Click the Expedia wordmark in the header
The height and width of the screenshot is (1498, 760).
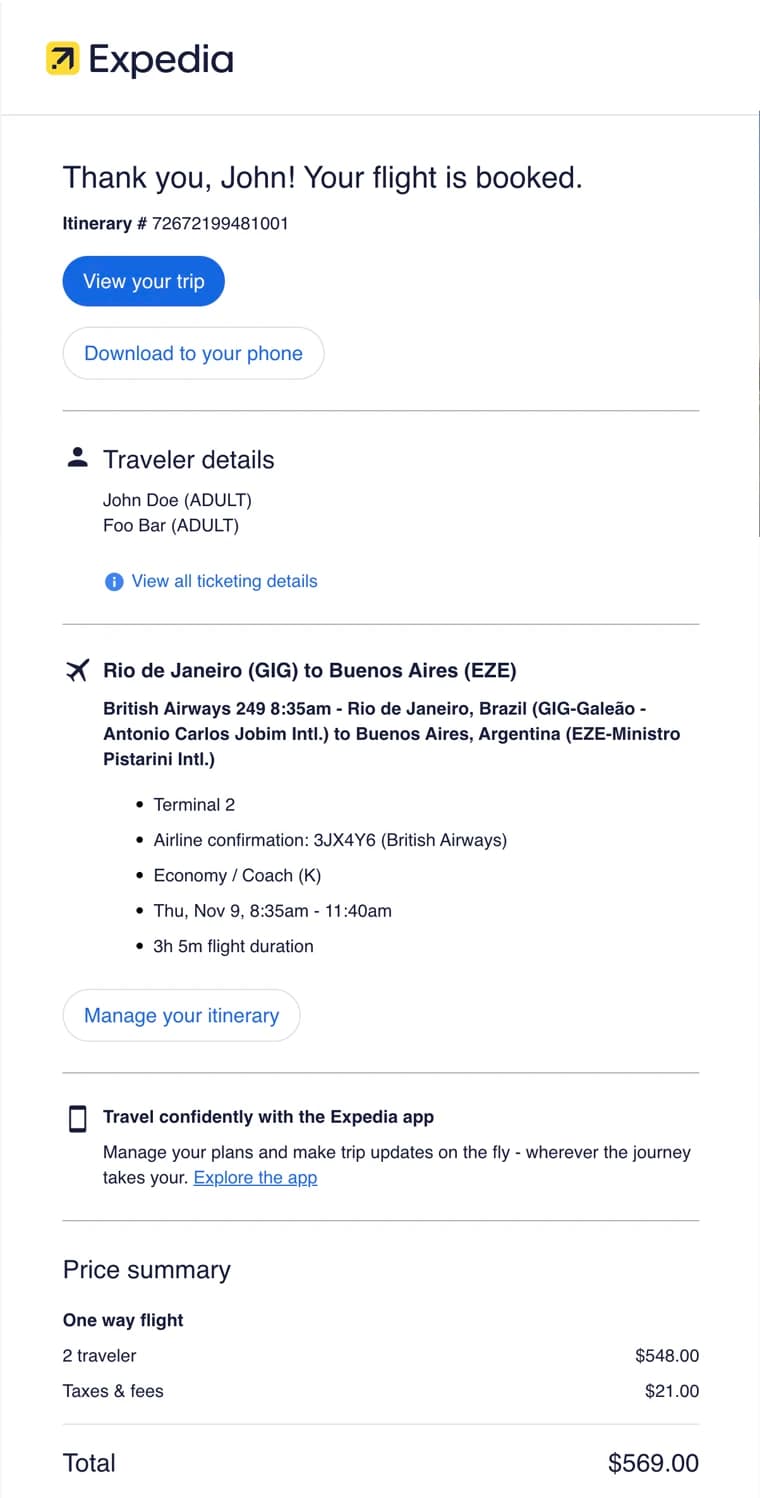click(x=160, y=60)
